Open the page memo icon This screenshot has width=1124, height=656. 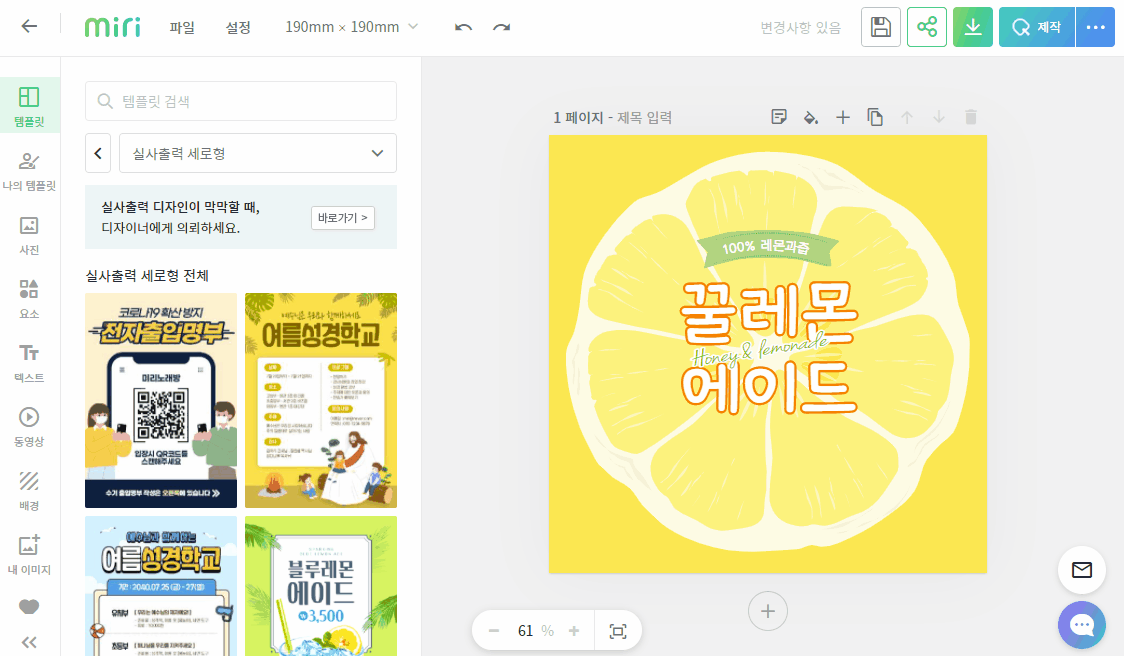point(778,117)
